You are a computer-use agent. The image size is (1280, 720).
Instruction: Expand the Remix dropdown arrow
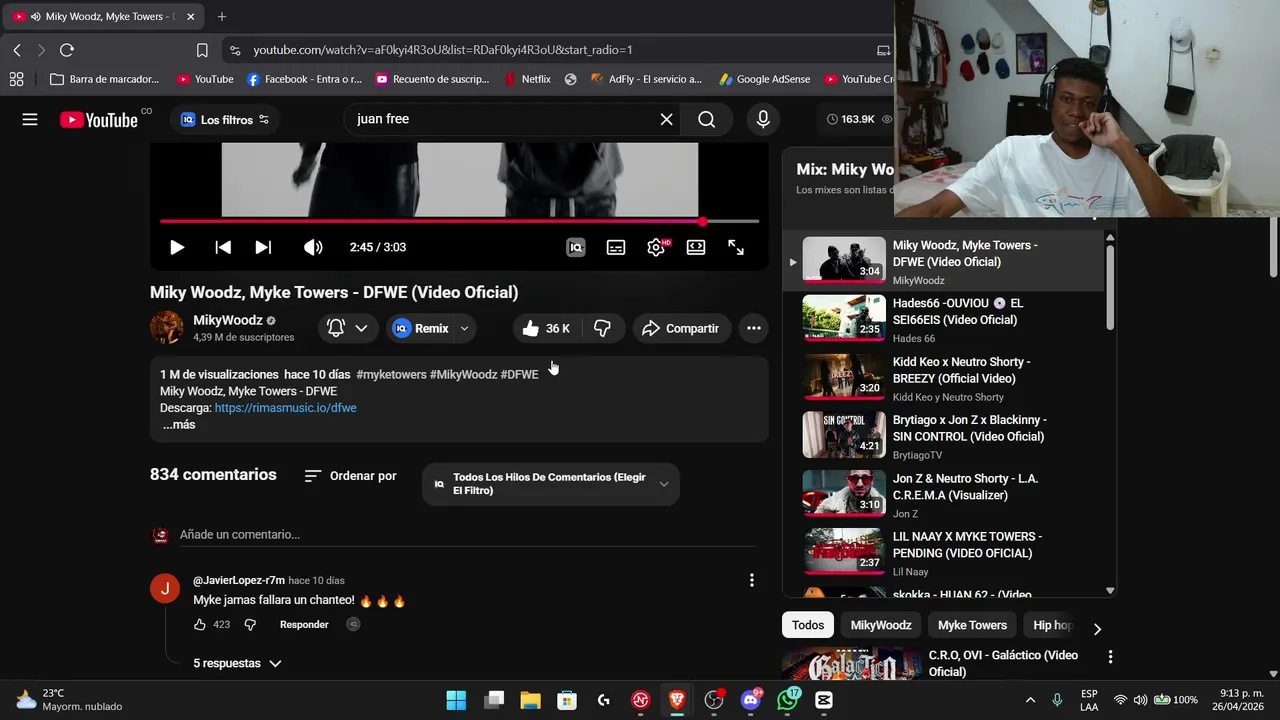click(x=464, y=328)
